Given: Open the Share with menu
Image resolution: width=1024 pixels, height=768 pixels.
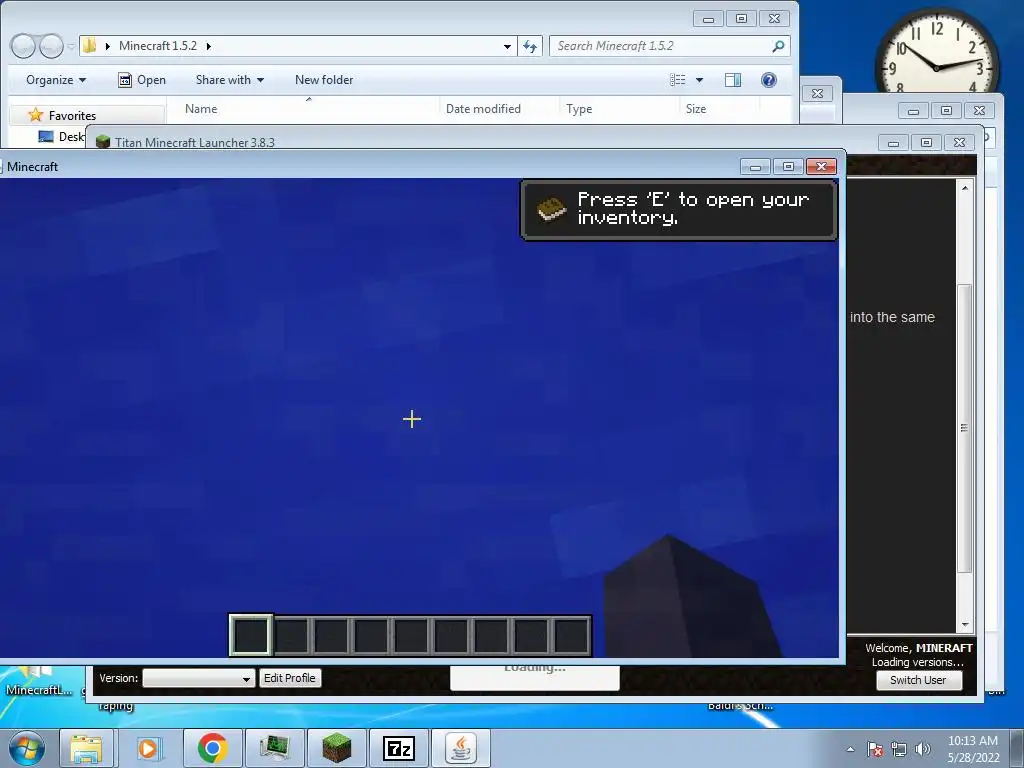Looking at the screenshot, I should point(229,80).
